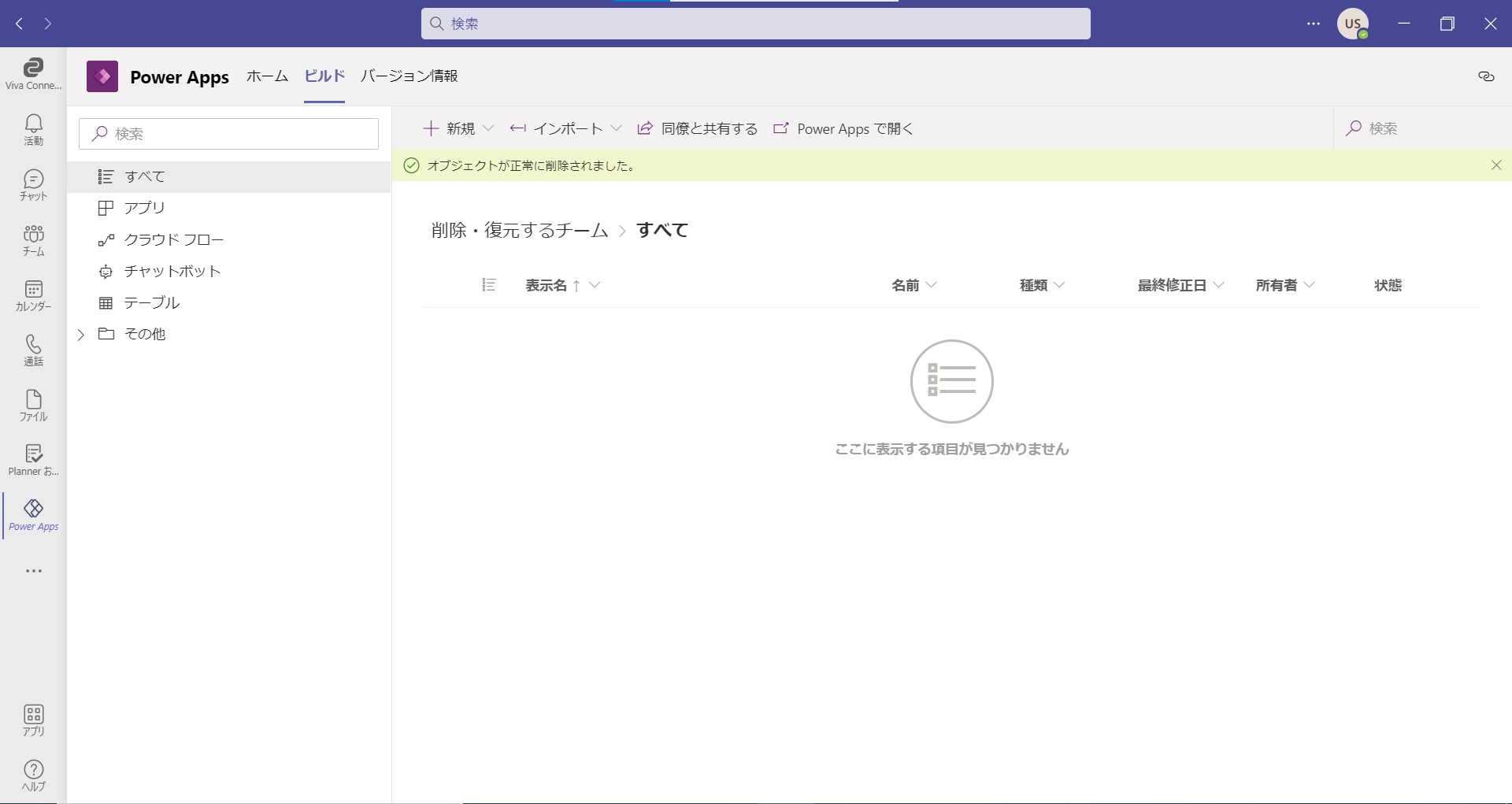The width and height of the screenshot is (1512, 804).
Task: Switch to the バージョン情報 tab
Action: [409, 76]
